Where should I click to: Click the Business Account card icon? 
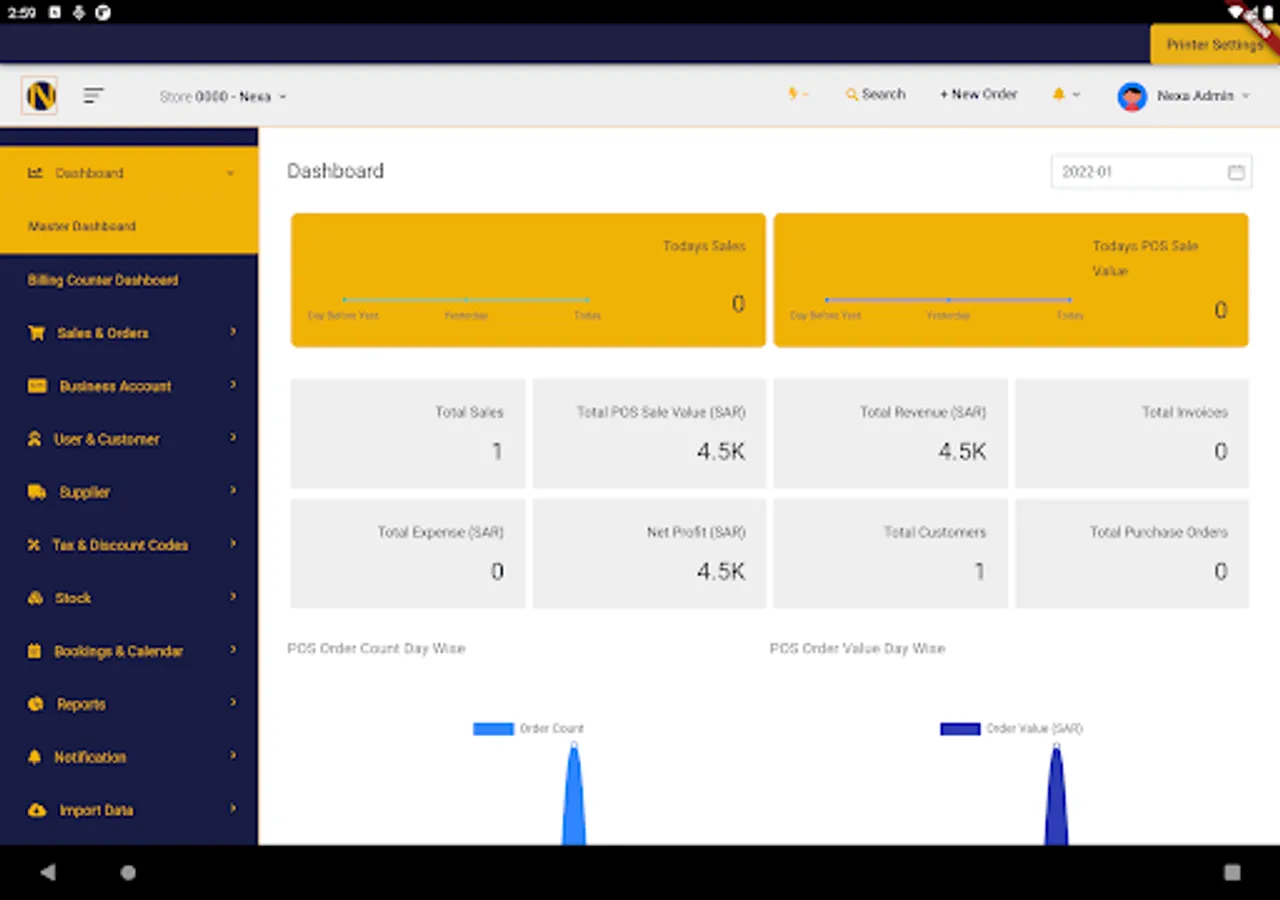point(37,386)
